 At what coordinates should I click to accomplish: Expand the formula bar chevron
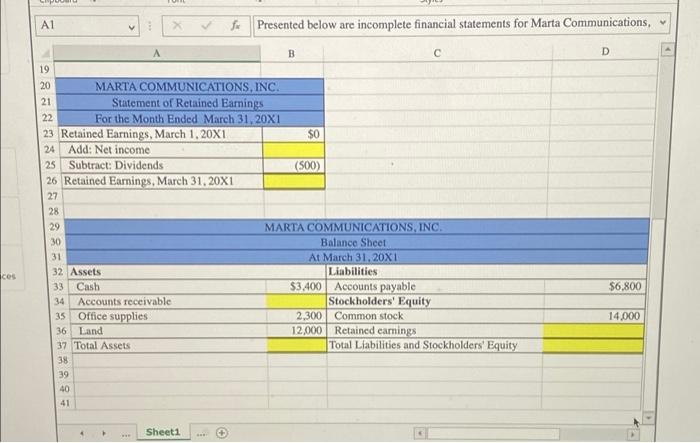[662, 21]
